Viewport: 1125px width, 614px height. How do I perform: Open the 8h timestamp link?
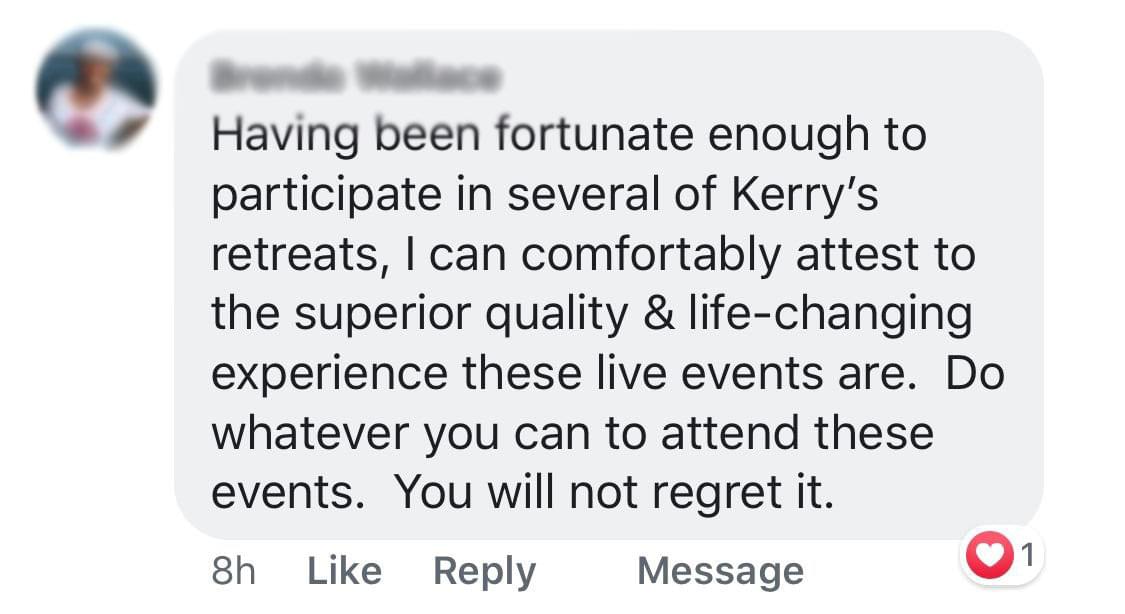click(x=234, y=572)
